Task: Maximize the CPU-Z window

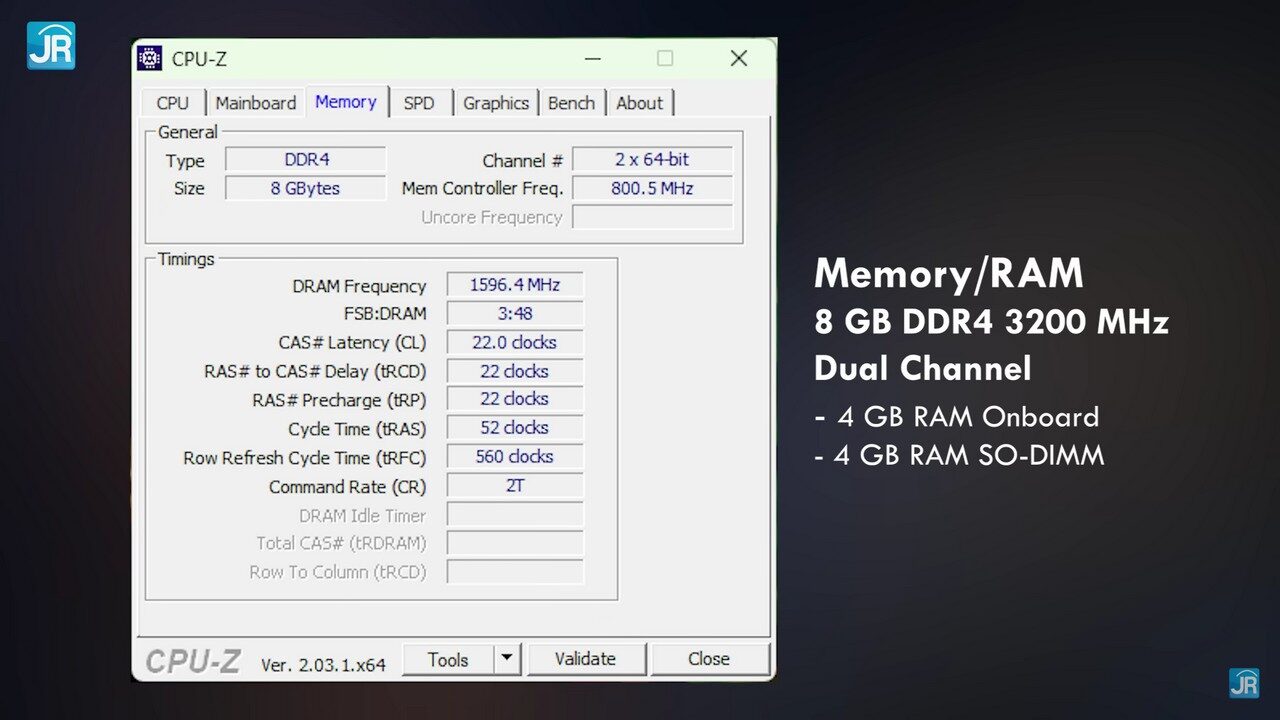Action: click(x=665, y=58)
